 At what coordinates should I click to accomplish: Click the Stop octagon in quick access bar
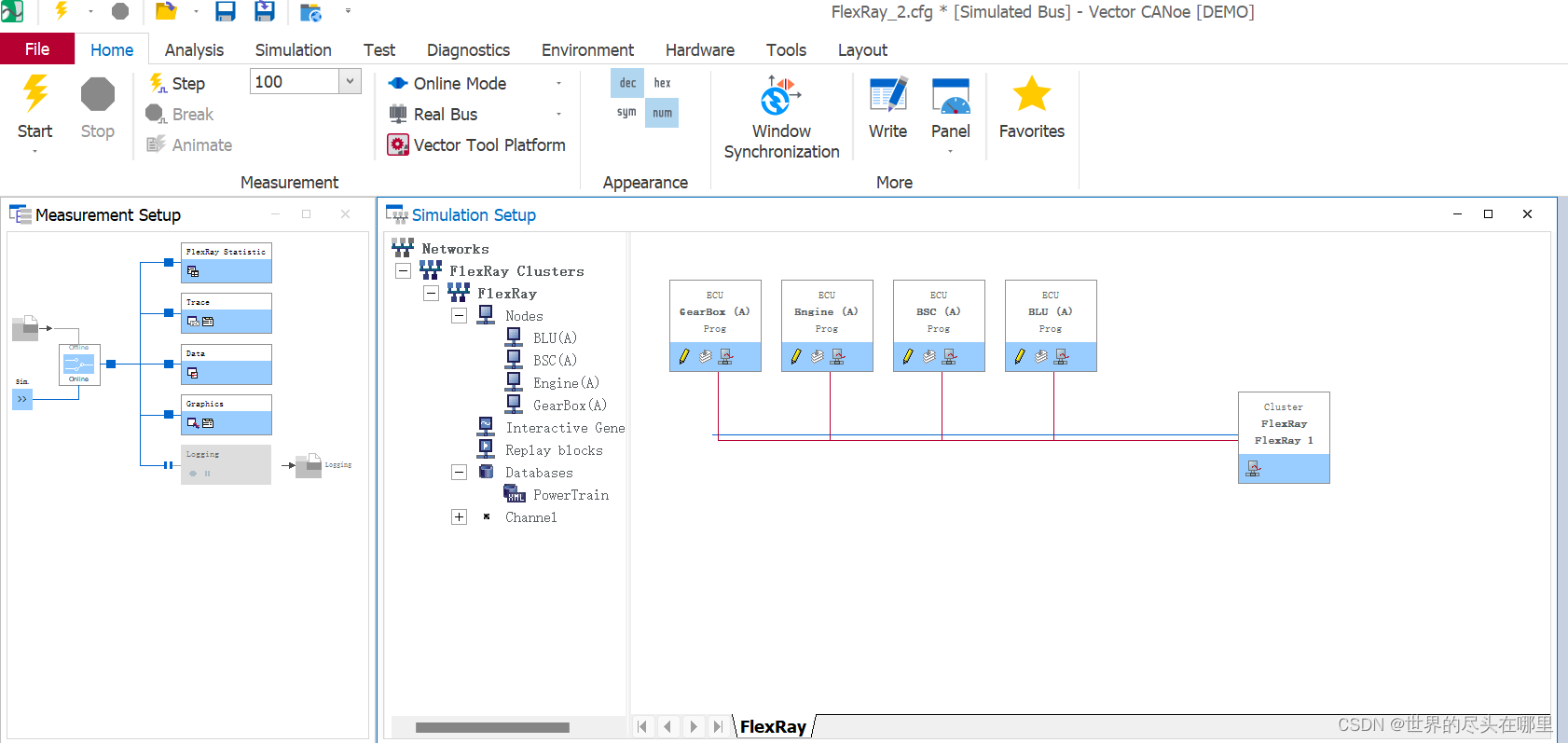coord(120,11)
